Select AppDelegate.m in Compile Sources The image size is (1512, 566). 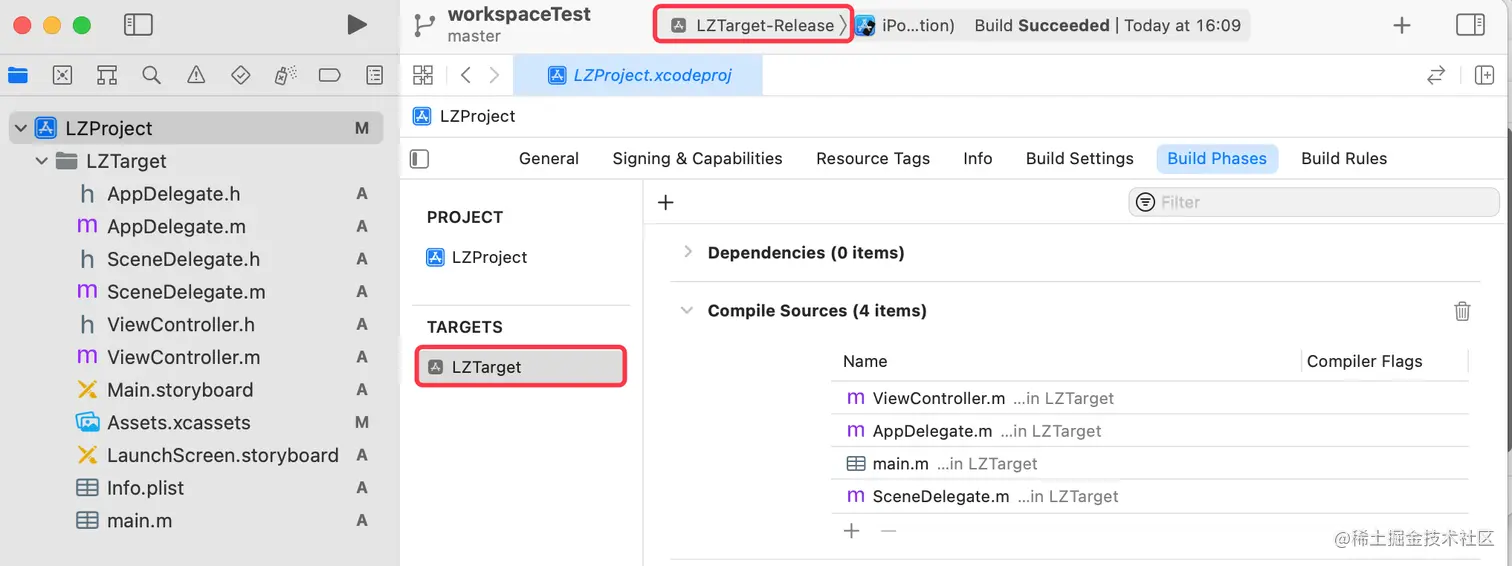[1150, 431]
